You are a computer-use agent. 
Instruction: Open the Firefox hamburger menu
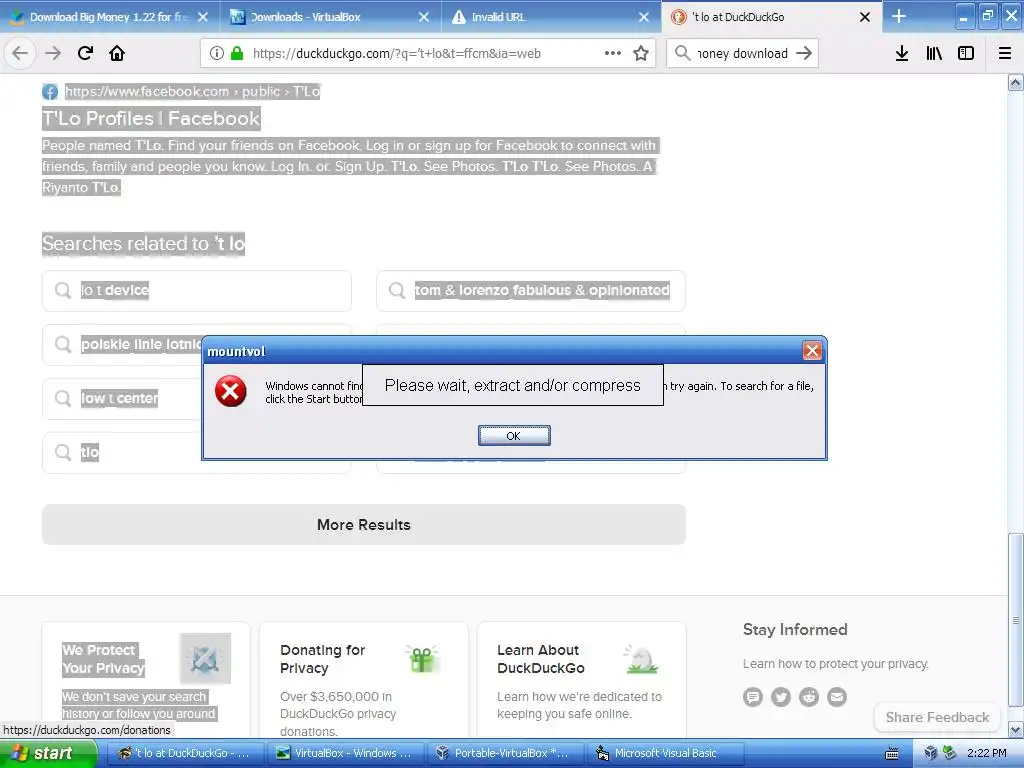(x=1005, y=53)
